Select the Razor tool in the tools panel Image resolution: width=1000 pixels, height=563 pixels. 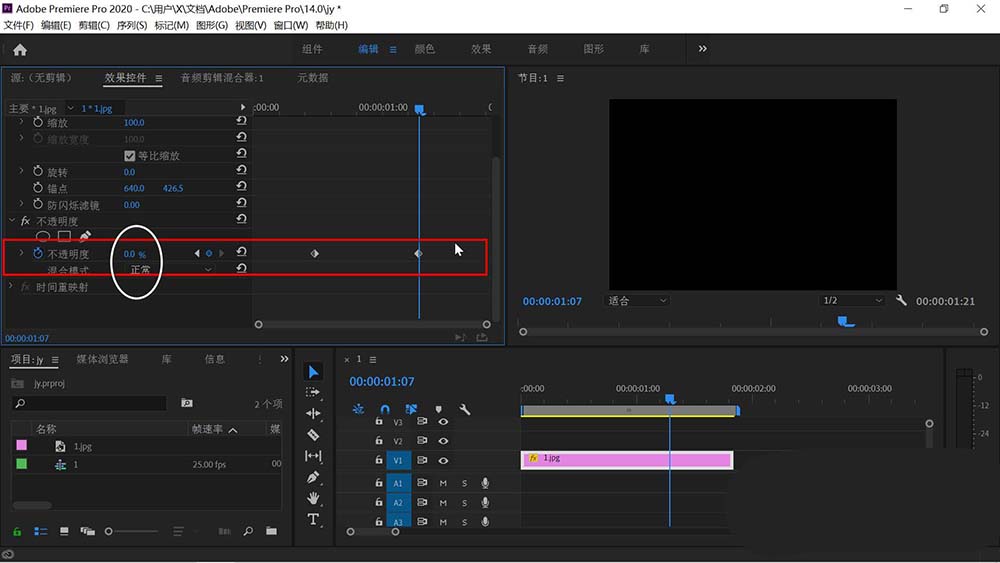313,435
